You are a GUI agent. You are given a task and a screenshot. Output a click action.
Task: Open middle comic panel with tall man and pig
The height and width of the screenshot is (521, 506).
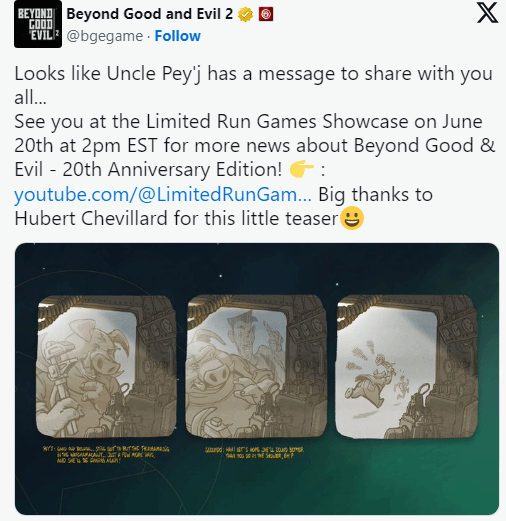pos(256,366)
